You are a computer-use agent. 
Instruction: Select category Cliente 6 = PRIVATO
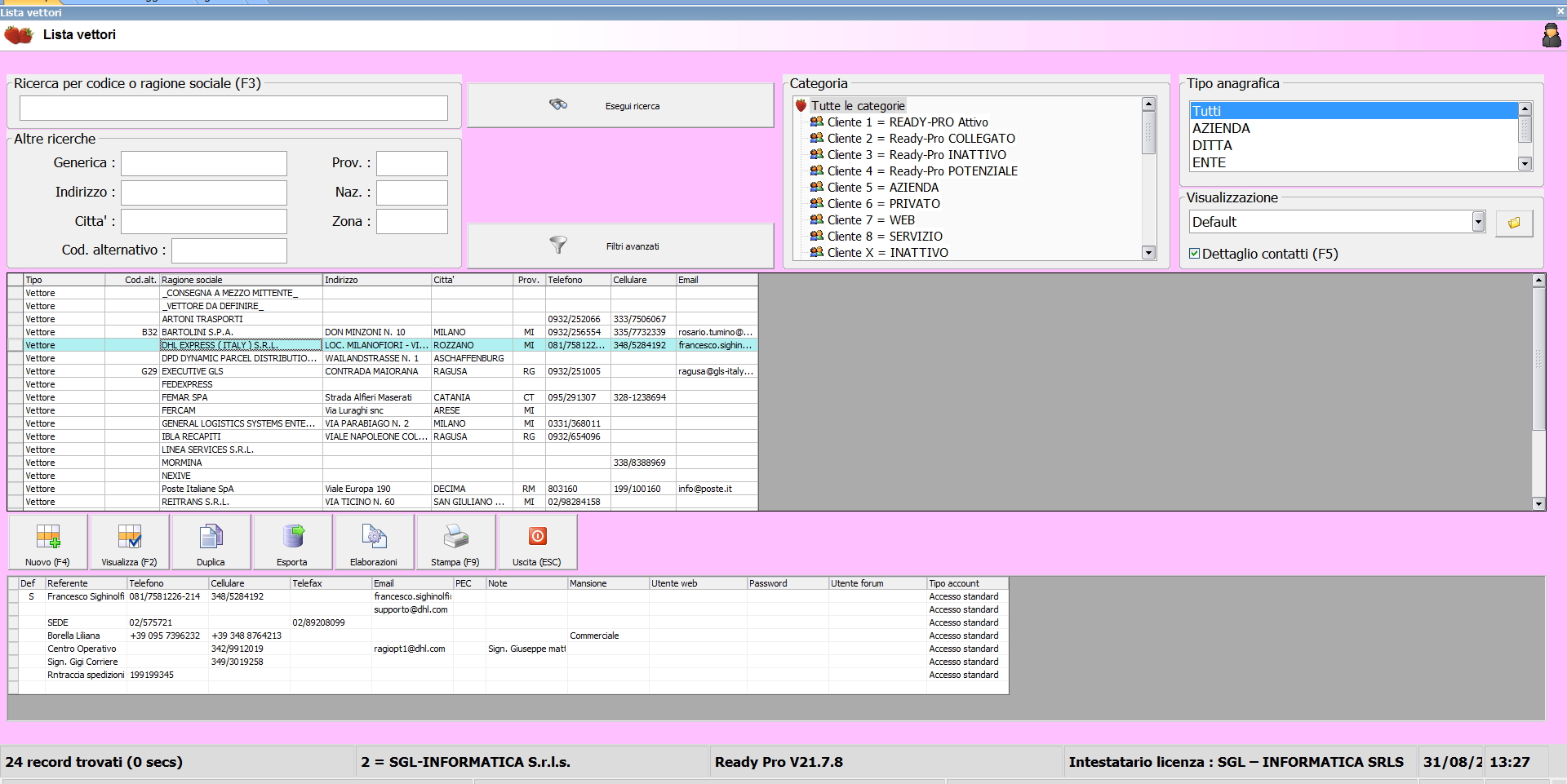point(875,204)
